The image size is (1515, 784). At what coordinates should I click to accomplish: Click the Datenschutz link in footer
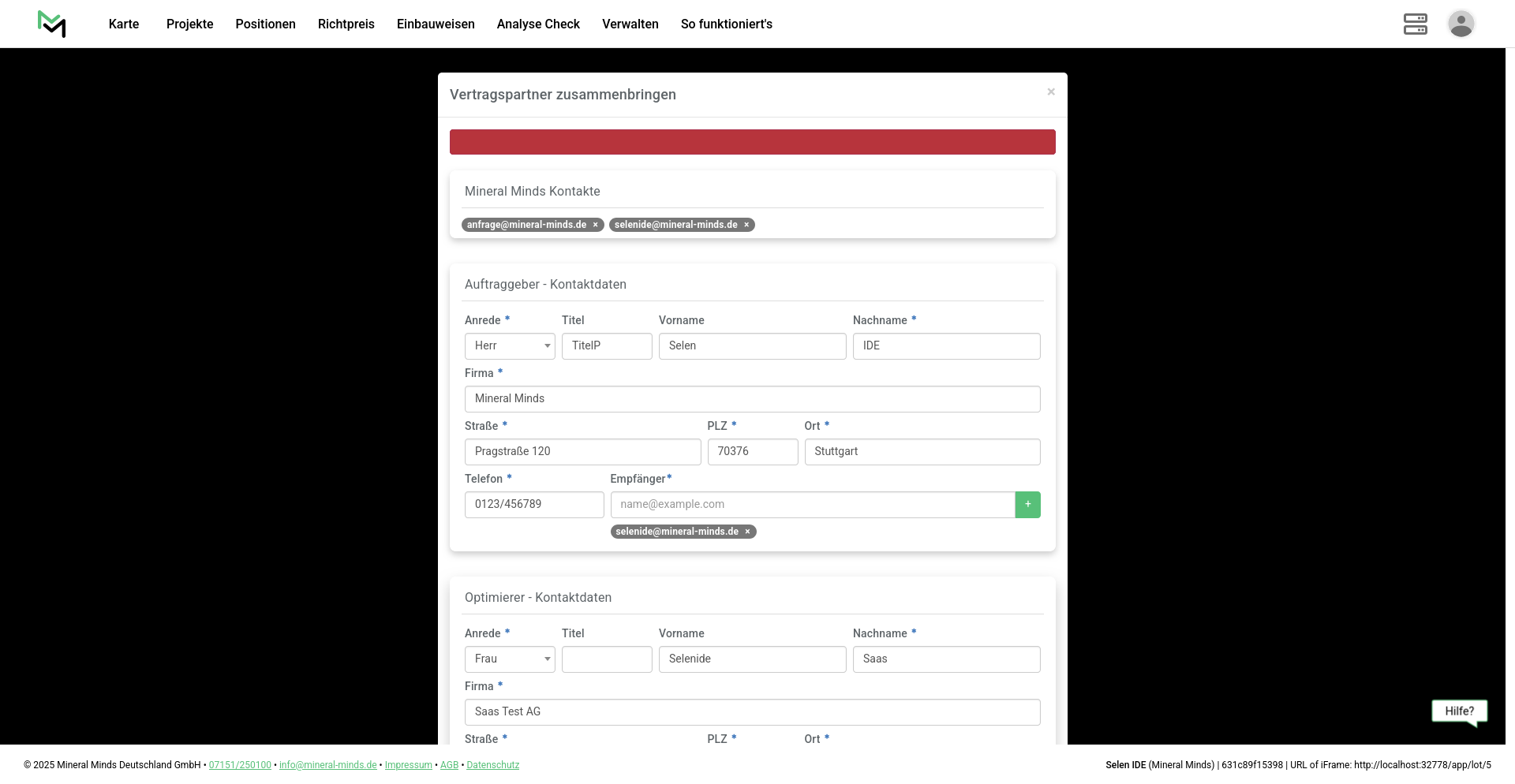492,765
